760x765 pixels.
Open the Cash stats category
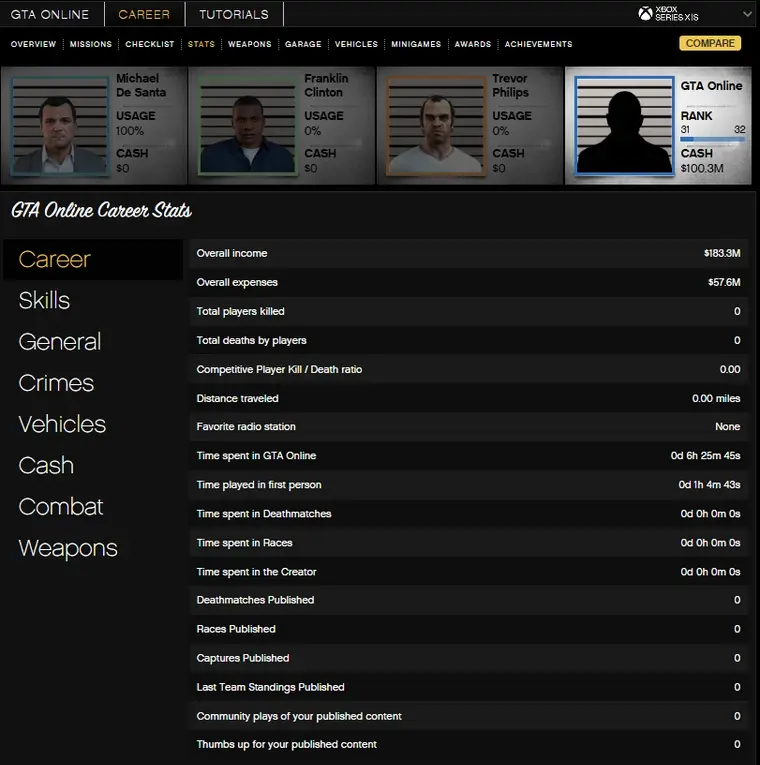[x=46, y=465]
